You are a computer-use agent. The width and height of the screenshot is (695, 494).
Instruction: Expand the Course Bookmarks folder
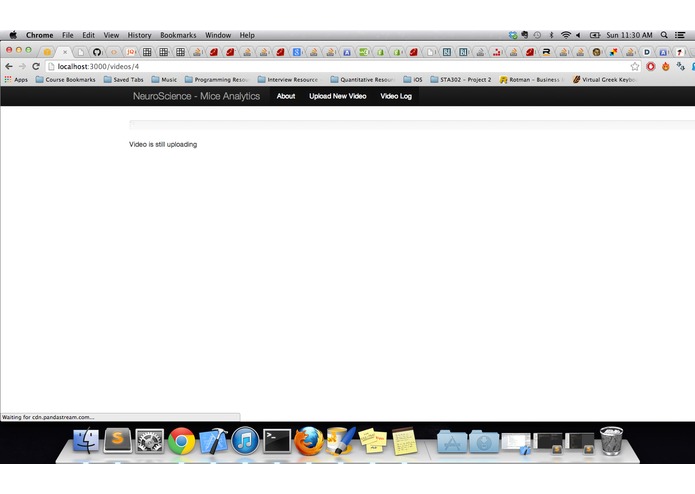[66, 80]
